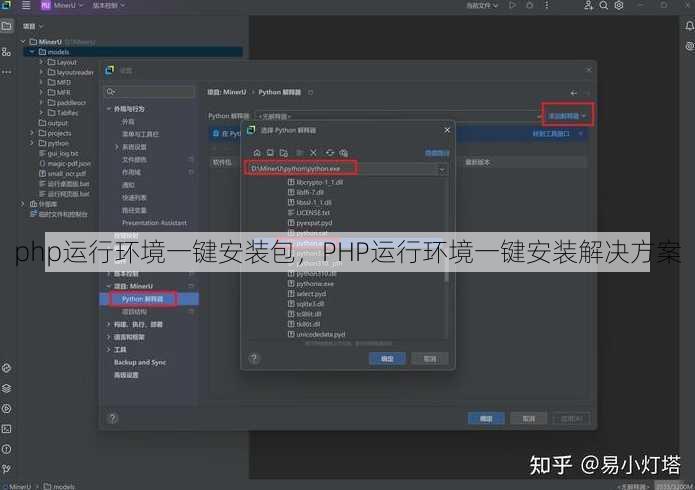Image resolution: width=695 pixels, height=490 pixels.
Task: Open the notifications bell on right strip
Action: (689, 26)
